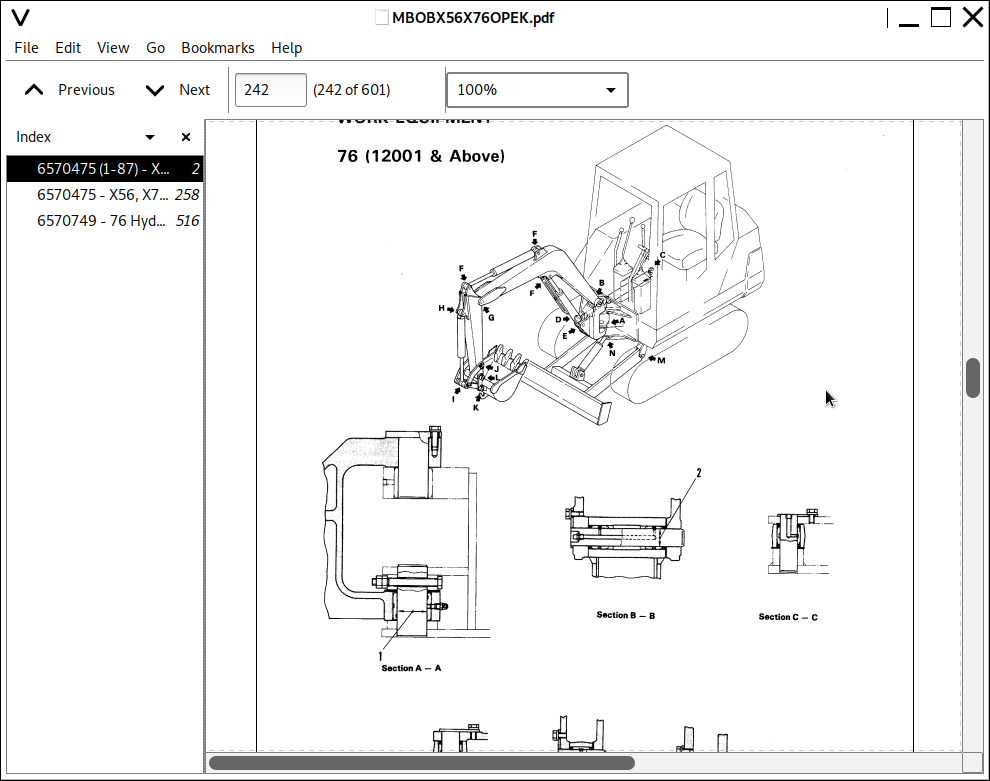Image resolution: width=990 pixels, height=781 pixels.
Task: Open the View menu
Action: (x=113, y=48)
